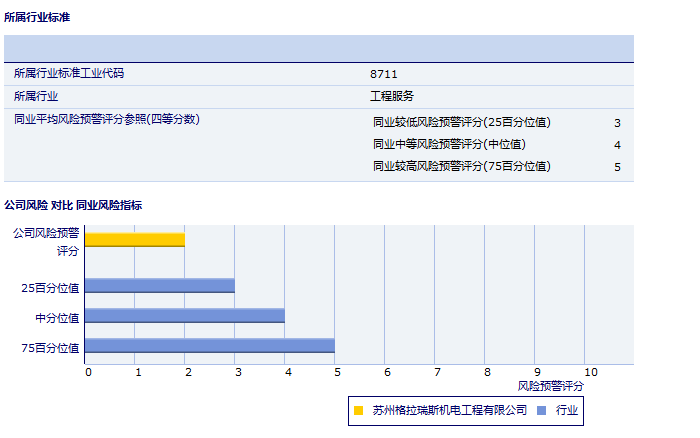The height and width of the screenshot is (438, 700).
Task: Click the light blue table header bar
Action: tap(319, 48)
